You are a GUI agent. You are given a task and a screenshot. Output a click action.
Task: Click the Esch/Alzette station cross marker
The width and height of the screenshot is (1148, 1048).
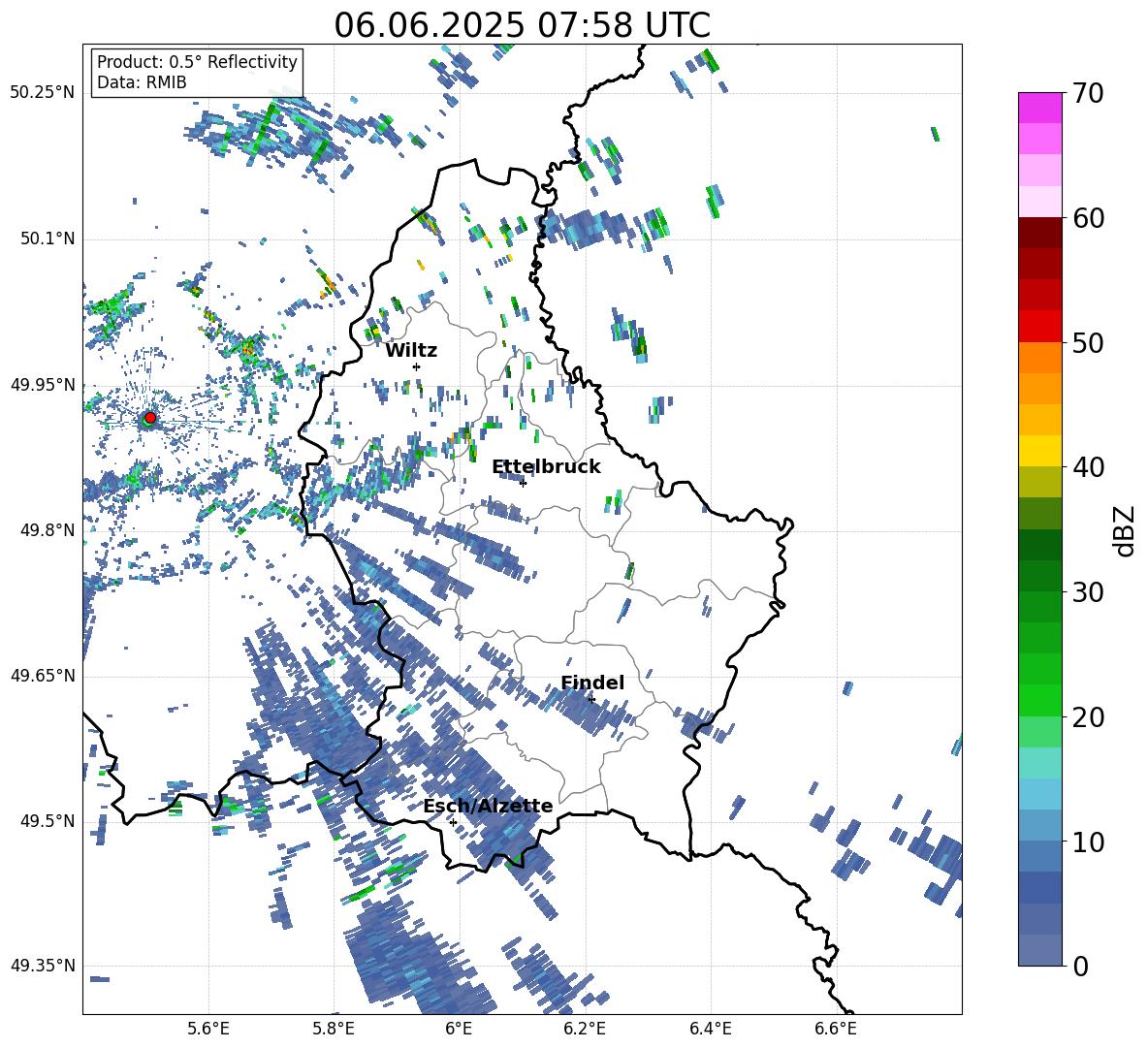(453, 822)
